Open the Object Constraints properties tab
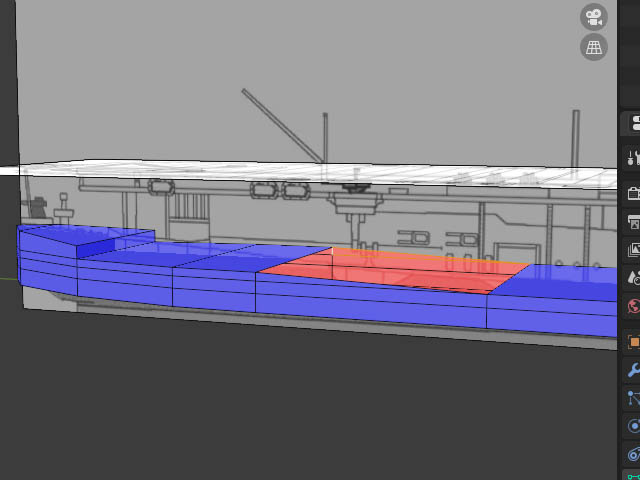Viewport: 640px width, 480px height. [x=633, y=454]
